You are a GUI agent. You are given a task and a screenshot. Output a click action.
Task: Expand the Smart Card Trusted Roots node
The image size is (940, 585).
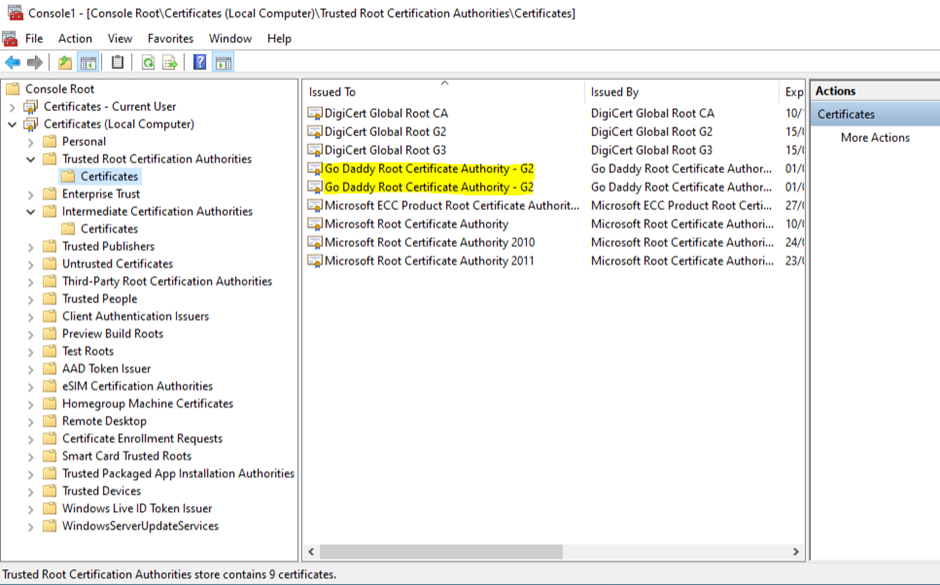click(31, 457)
